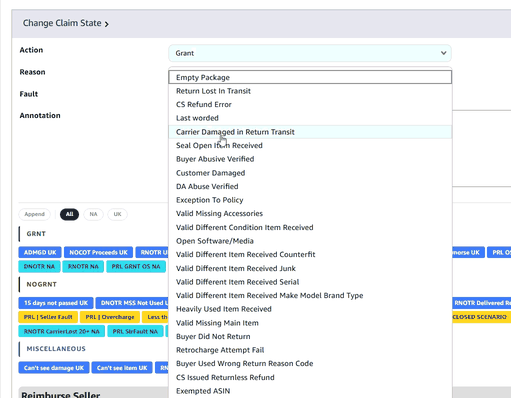Viewport: 511px width, 398px height.
Task: Pick Valid Different Item Received Junk
Action: pos(310,268)
